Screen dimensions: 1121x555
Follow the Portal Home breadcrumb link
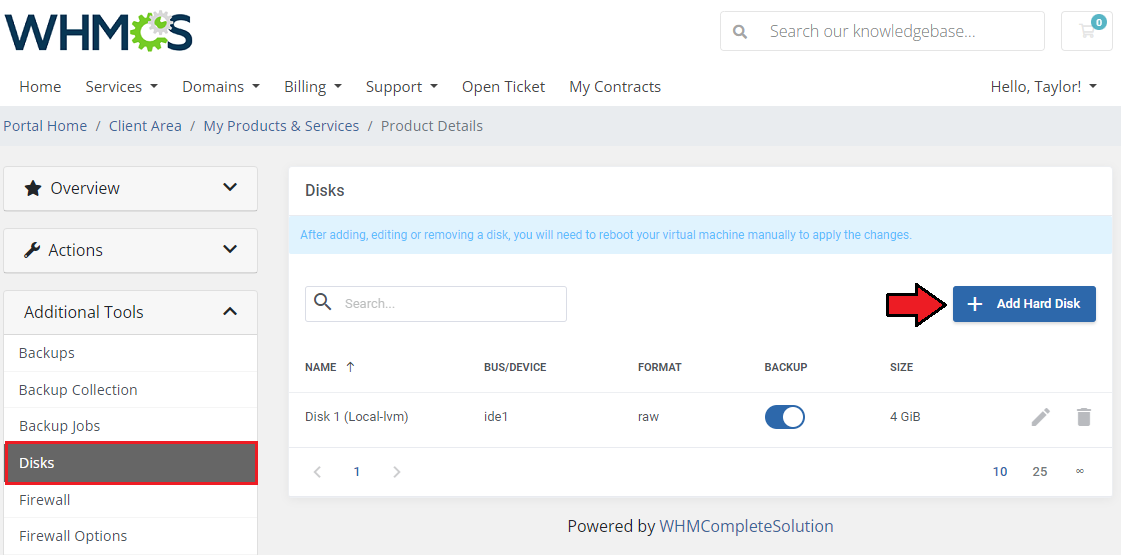(45, 126)
